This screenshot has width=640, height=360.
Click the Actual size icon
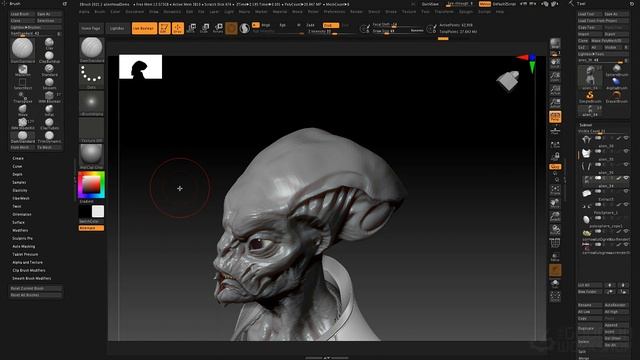(555, 90)
